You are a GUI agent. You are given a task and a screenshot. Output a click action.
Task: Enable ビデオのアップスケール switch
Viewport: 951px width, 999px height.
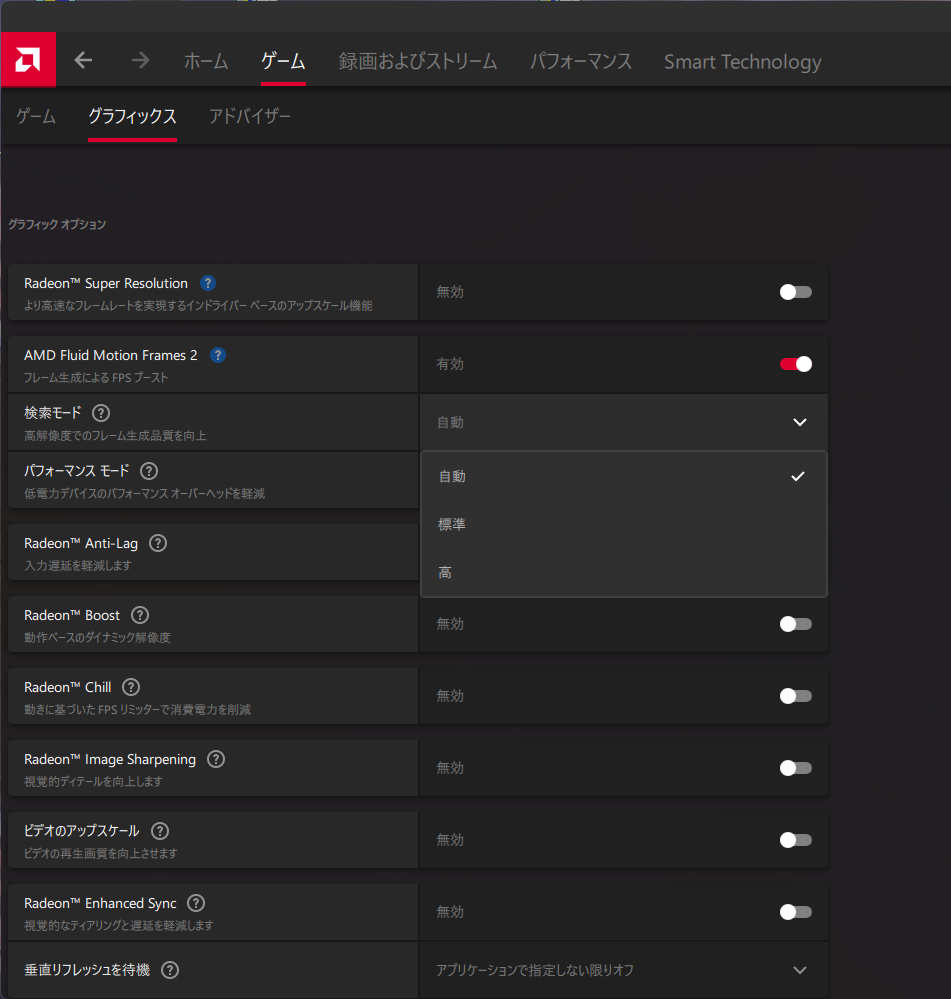[796, 840]
